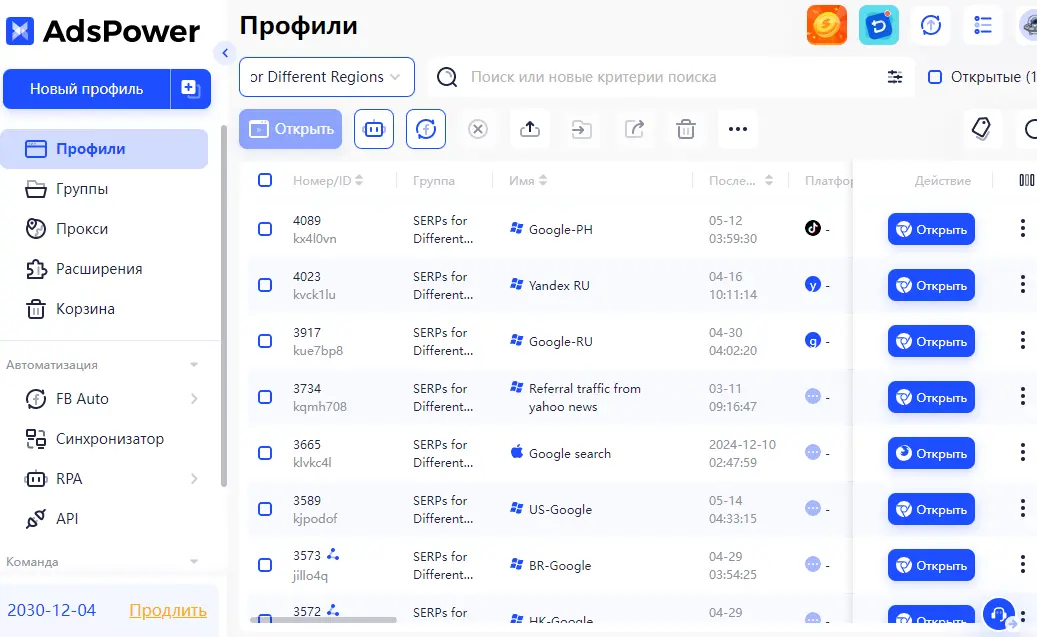This screenshot has width=1037, height=637.
Task: Collapse the Автоматизация section arrow
Action: (194, 364)
